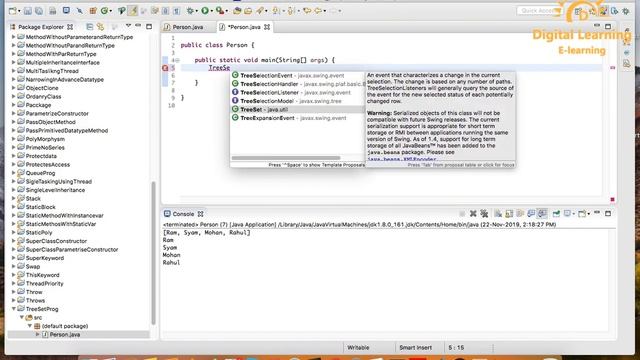Click in the Quick Access field
This screenshot has height=360, width=640.
tap(539, 11)
